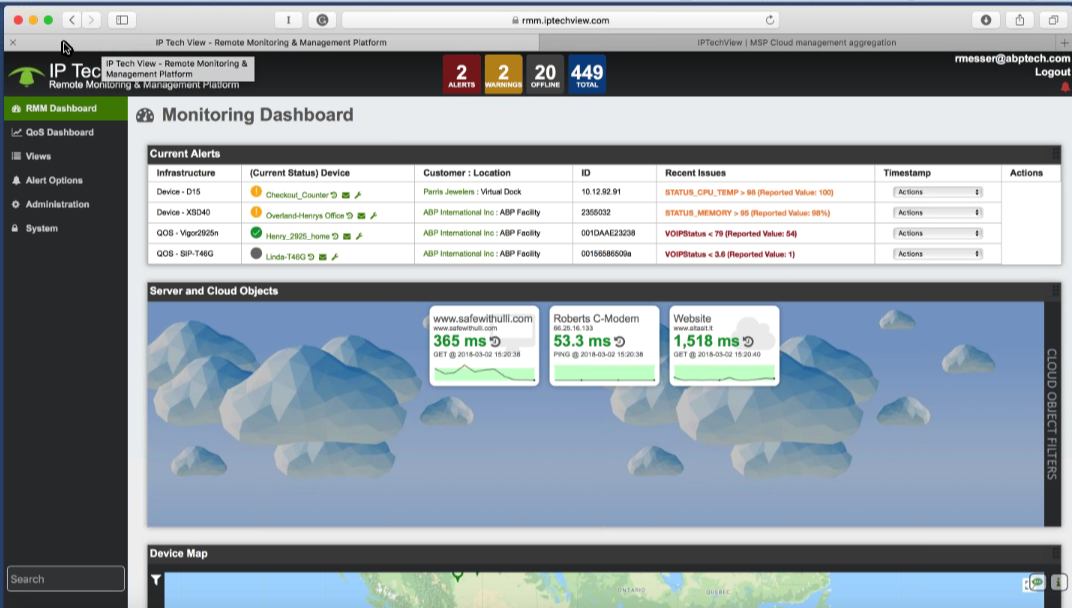Screen dimensions: 1072x608
Task: Click the map filter funnel icon
Action: point(156,579)
